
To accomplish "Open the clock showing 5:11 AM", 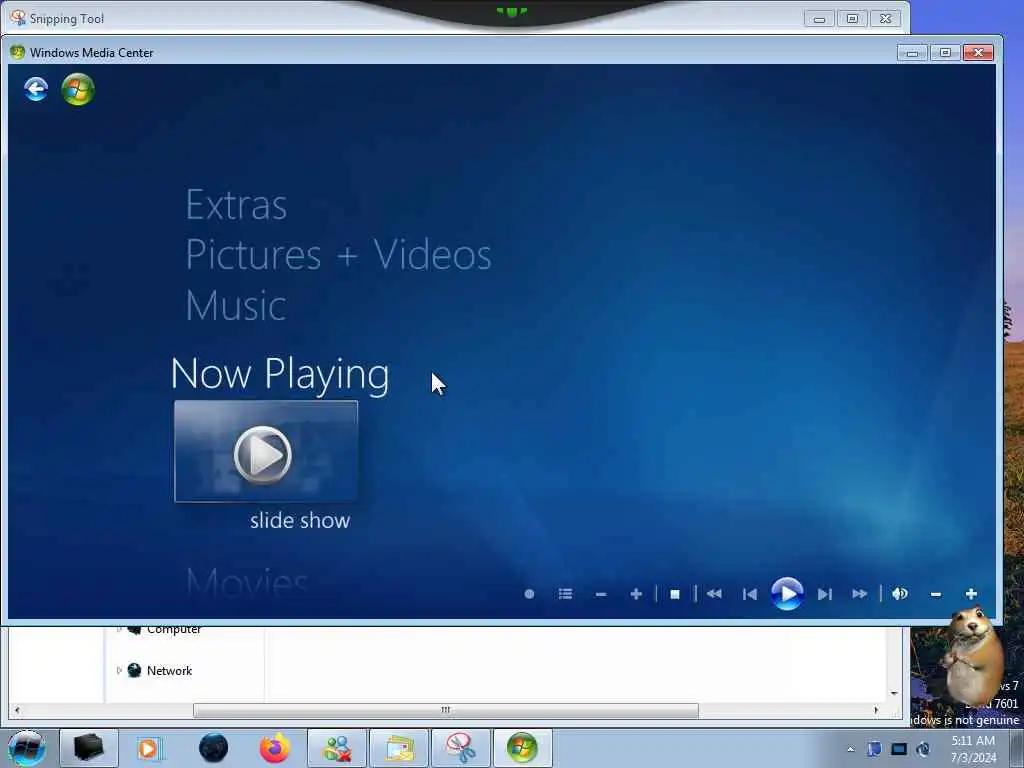I will (973, 749).
